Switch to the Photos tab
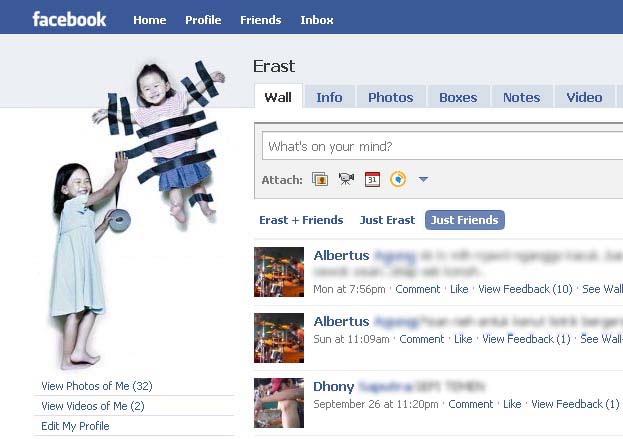 click(391, 97)
